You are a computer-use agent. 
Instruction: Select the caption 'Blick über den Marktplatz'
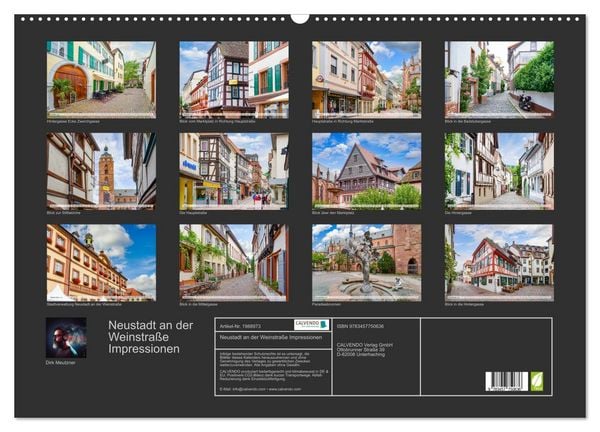click(x=333, y=213)
